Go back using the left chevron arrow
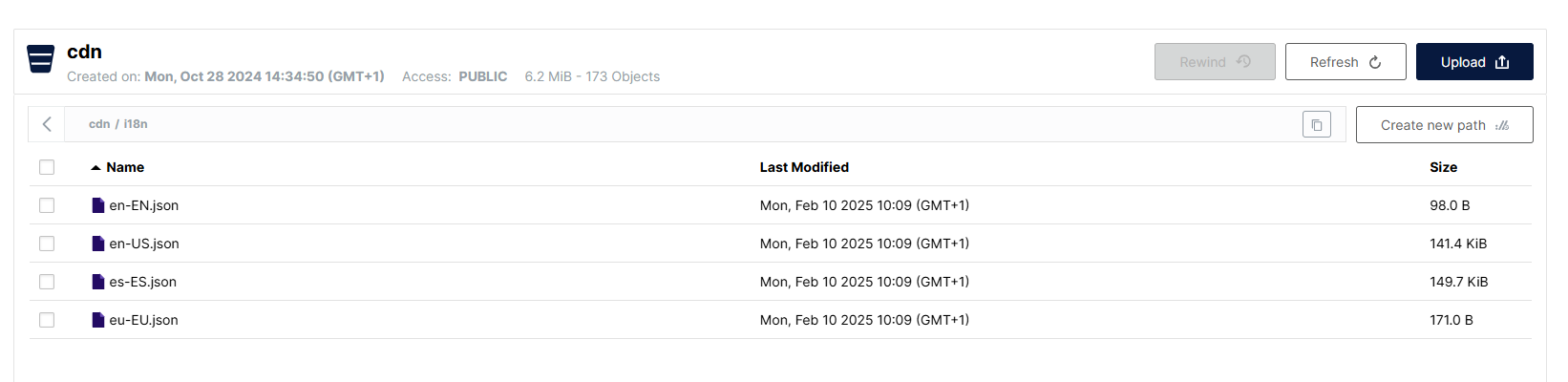The width and height of the screenshot is (1568, 382). coord(47,124)
